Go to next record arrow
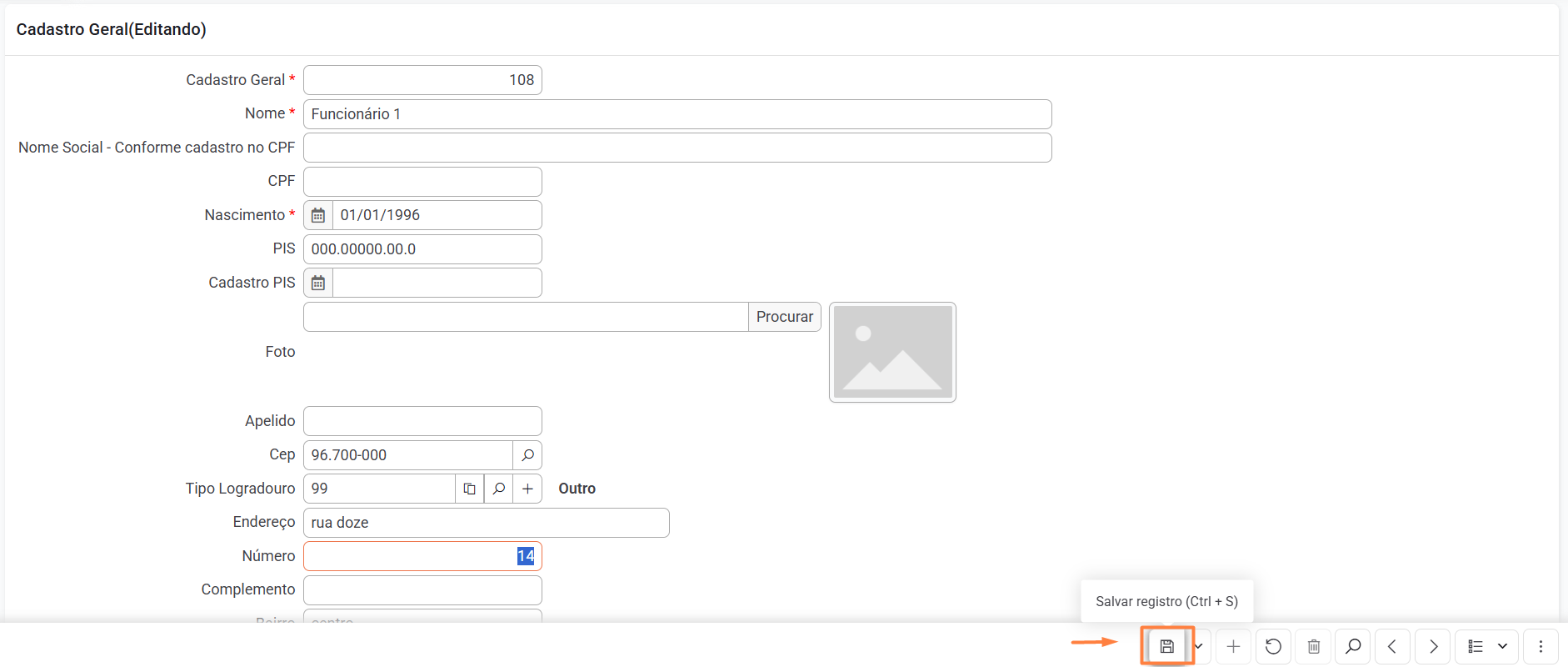Screen dimensions: 1568x667 click(x=1433, y=646)
